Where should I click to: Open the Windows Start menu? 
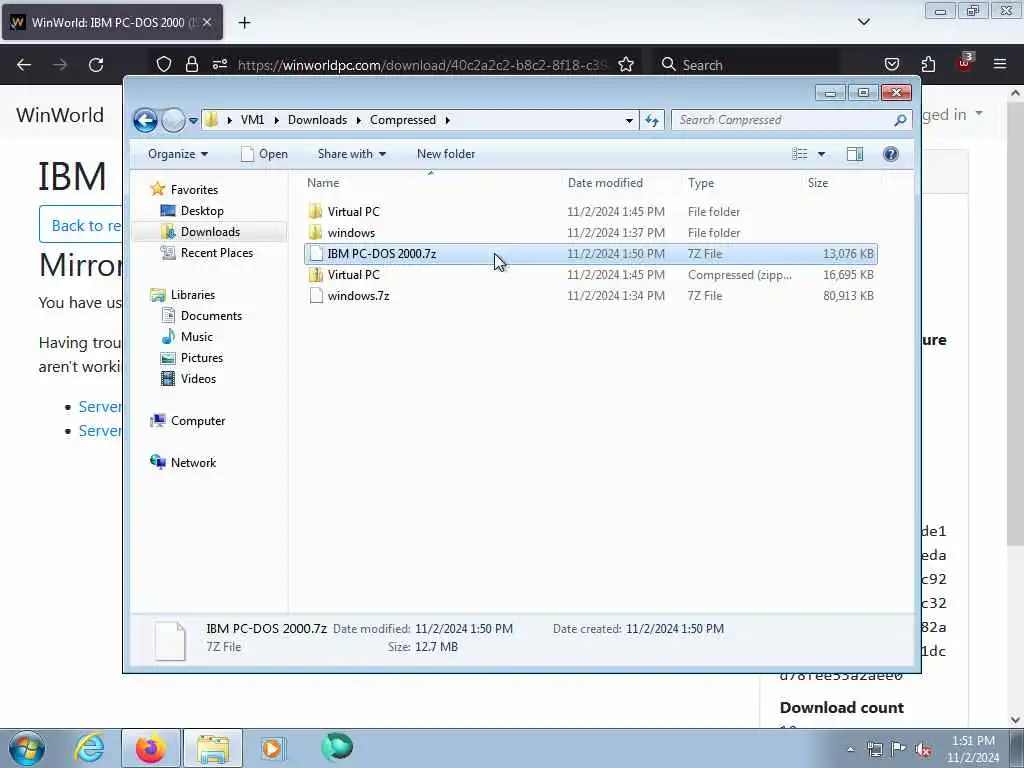tap(26, 748)
